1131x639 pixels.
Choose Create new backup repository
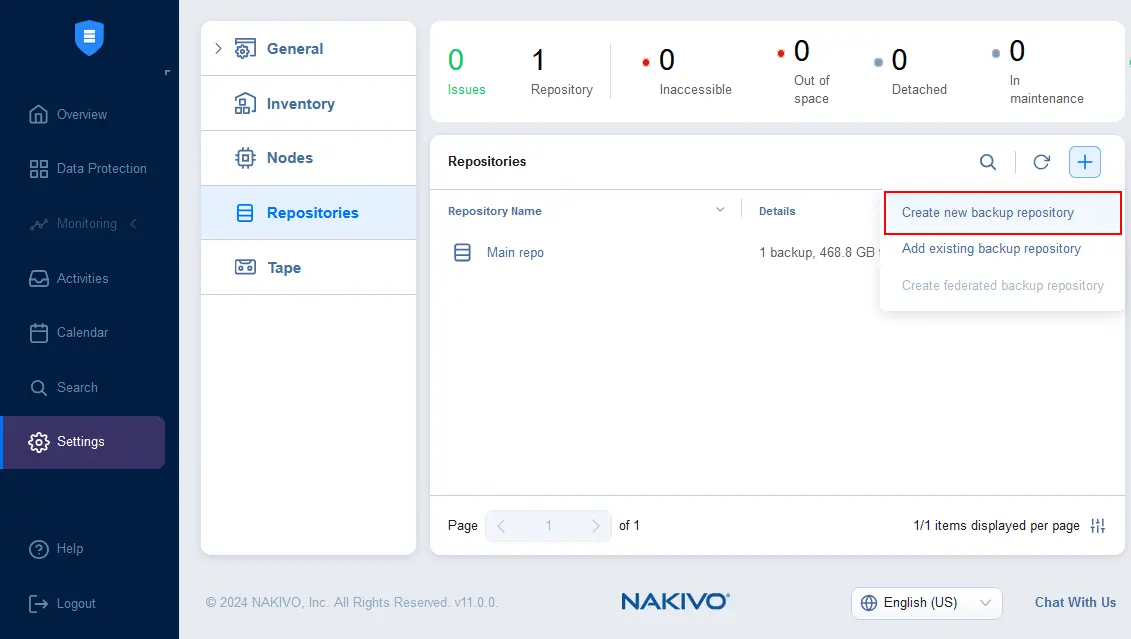tap(1003, 213)
